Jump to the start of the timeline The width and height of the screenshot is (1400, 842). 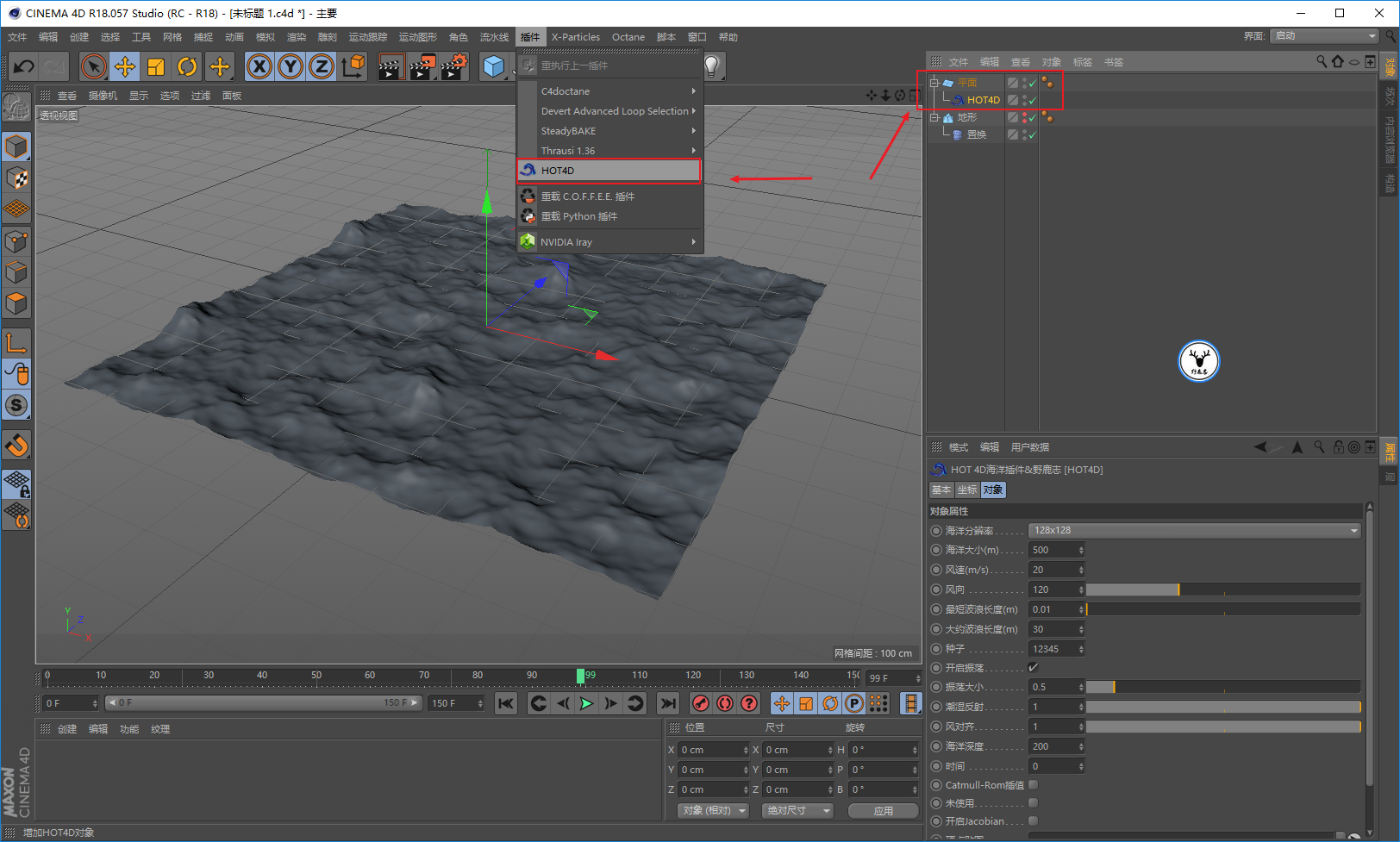point(506,703)
